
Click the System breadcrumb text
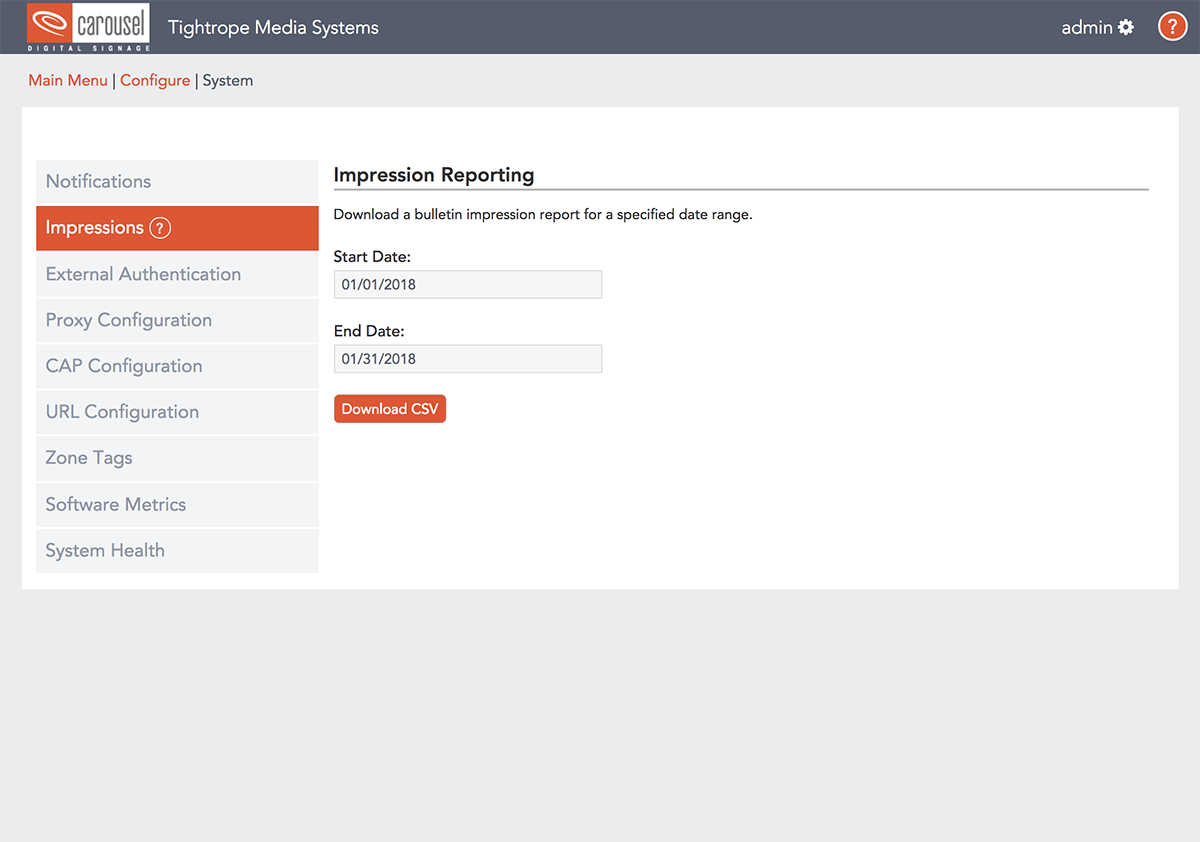227,81
